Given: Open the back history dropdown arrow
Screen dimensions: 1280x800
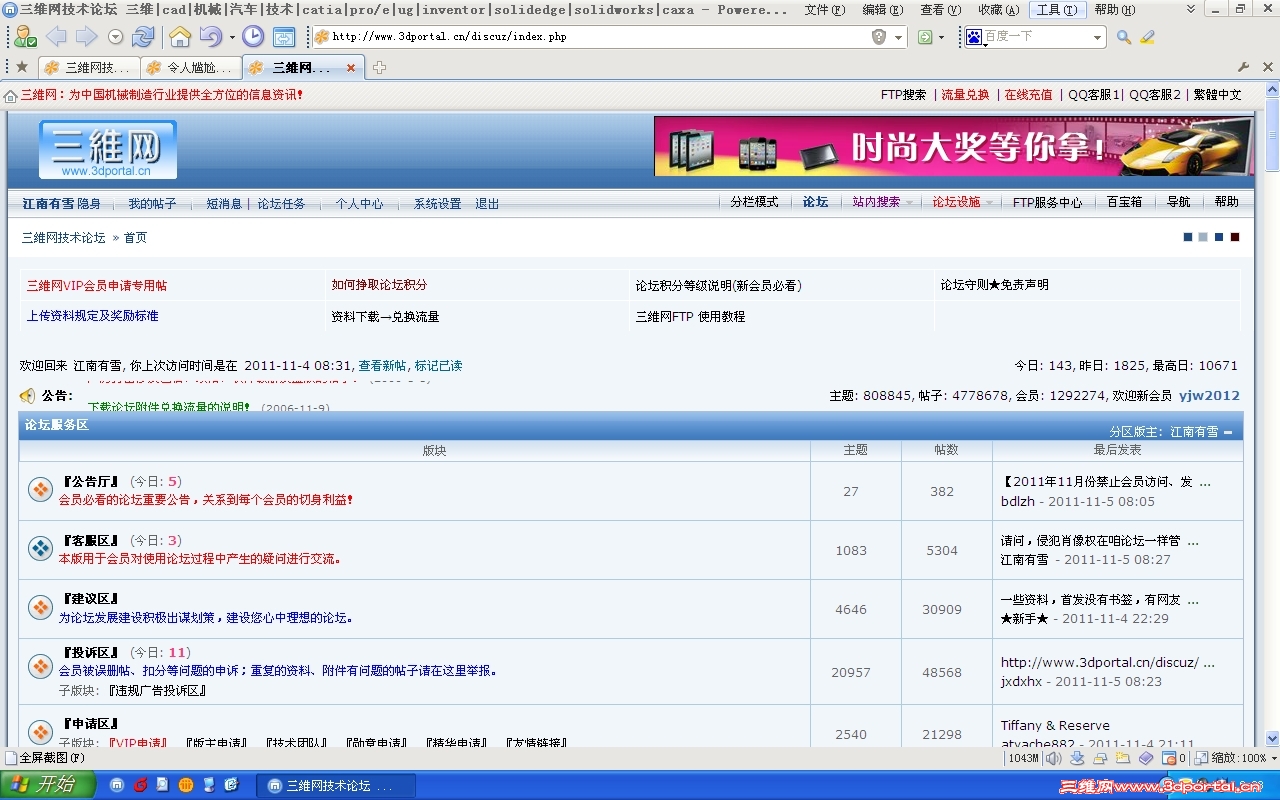Looking at the screenshot, I should 115,37.
